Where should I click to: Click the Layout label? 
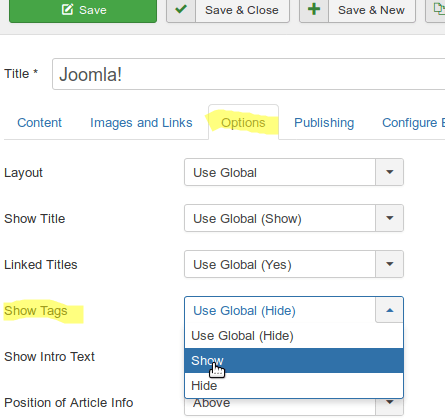(23, 173)
